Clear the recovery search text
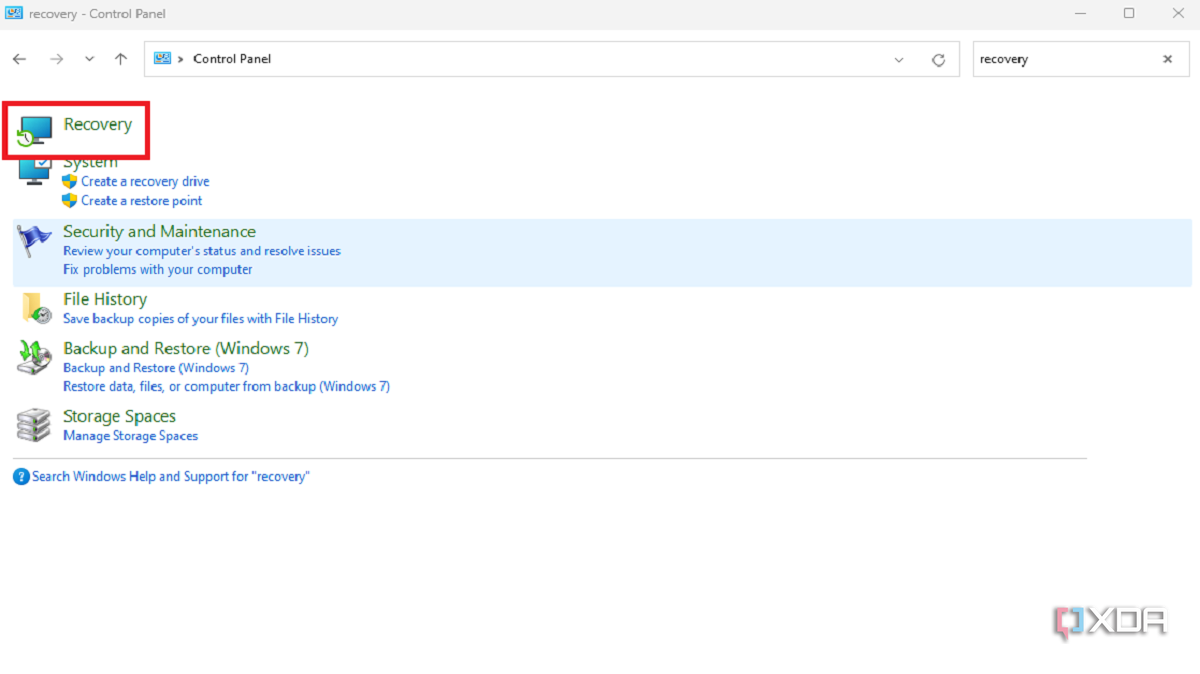The width and height of the screenshot is (1200, 674). pyautogui.click(x=1167, y=59)
